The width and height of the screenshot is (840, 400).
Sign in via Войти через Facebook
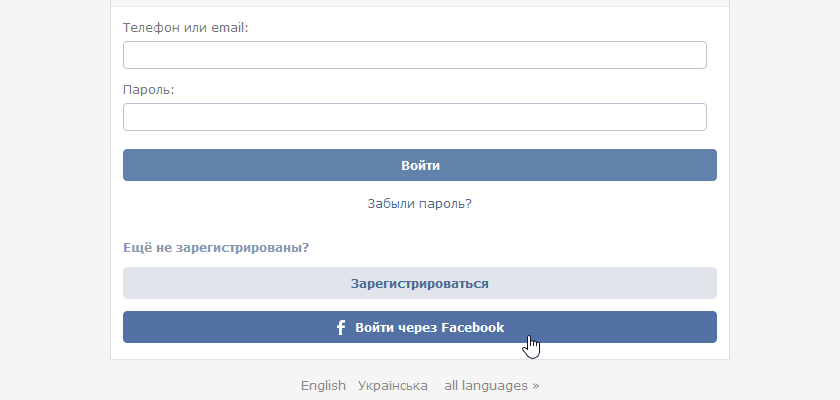point(420,327)
